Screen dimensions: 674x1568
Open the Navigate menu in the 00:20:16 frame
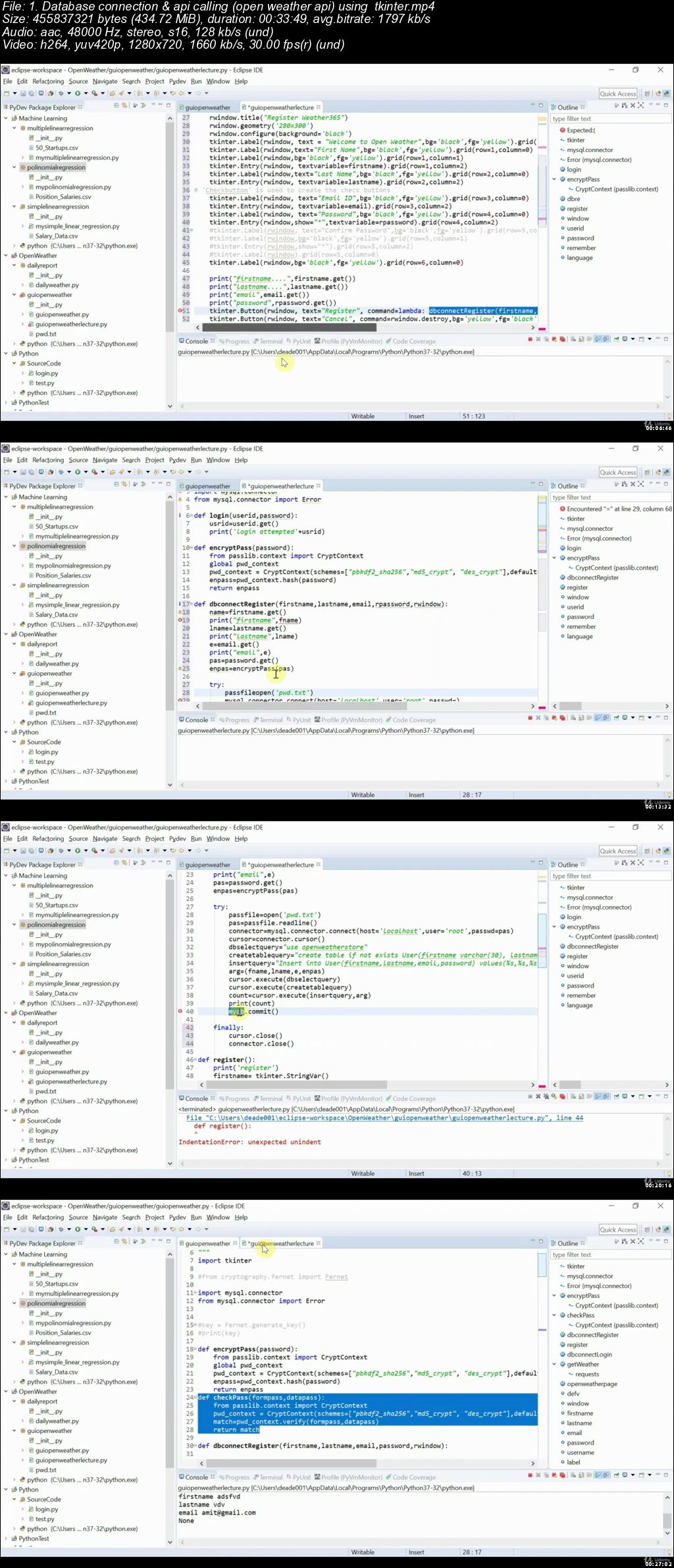[105, 839]
